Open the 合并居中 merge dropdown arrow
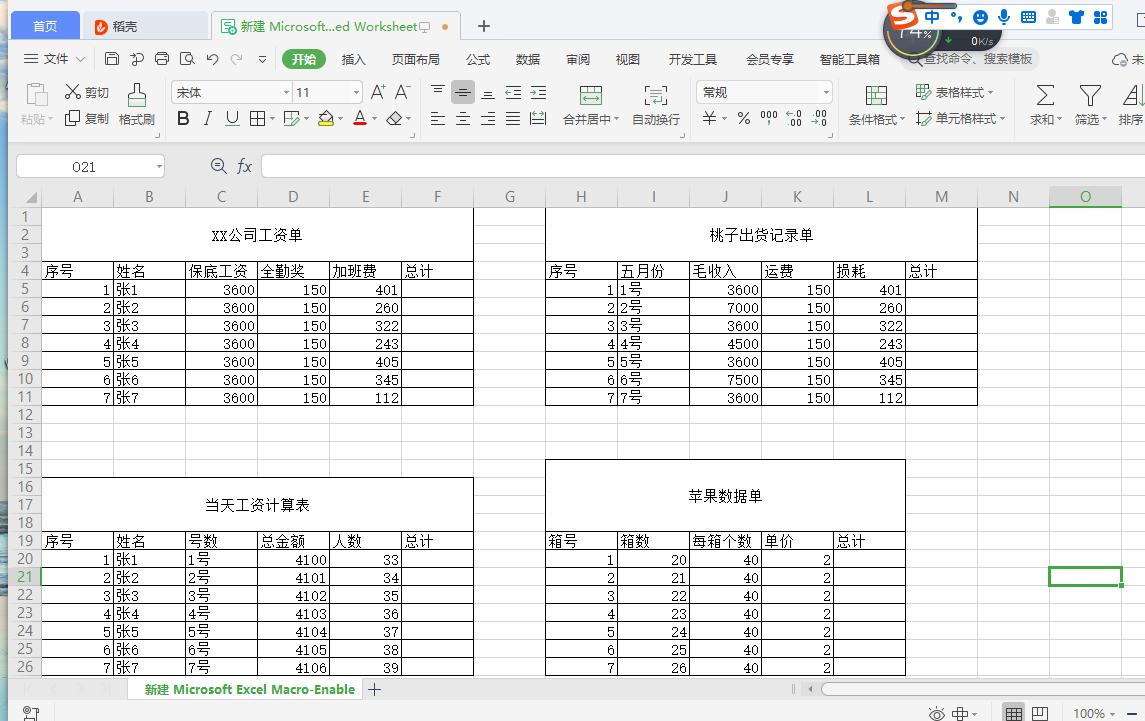Screen dimensions: 1145x721 click(x=616, y=118)
